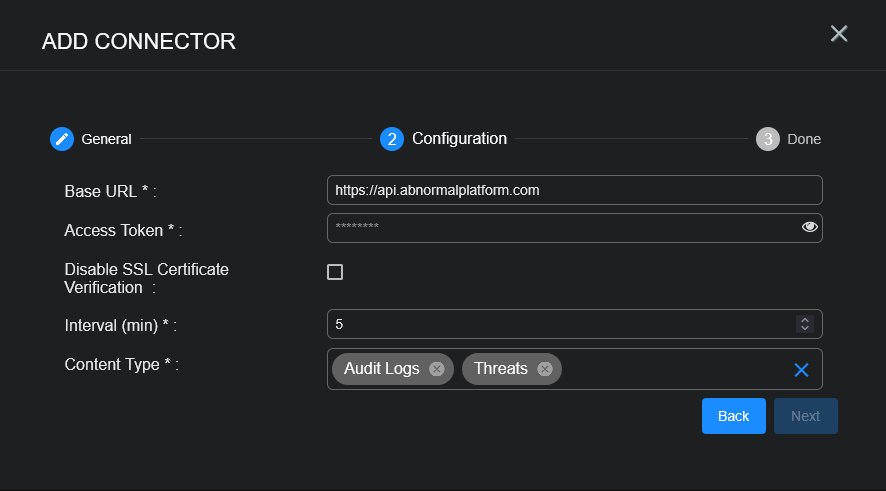The image size is (886, 491).
Task: Go to the General step label
Action: click(106, 139)
